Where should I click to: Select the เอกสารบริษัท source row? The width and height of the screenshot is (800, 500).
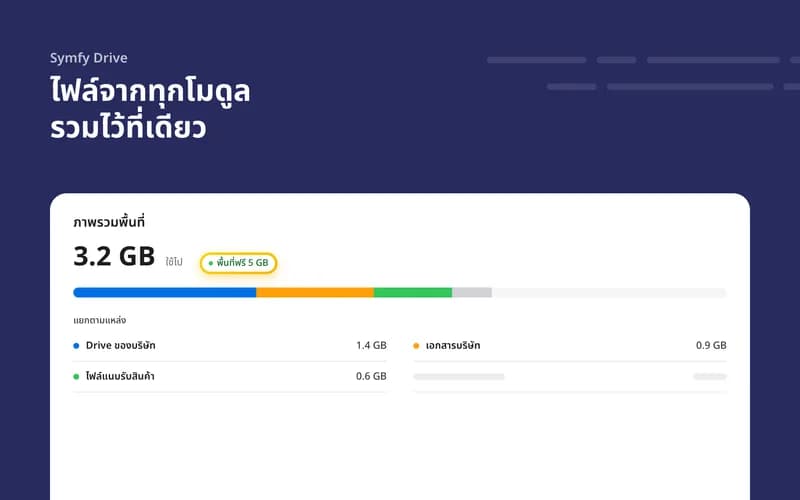569,346
